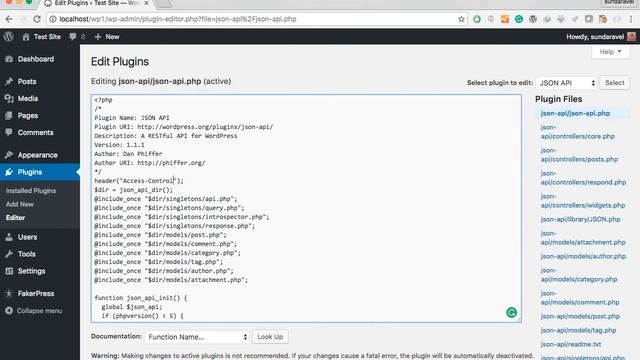Click Add New plugin submenu link
The width and height of the screenshot is (640, 360).
click(20, 204)
